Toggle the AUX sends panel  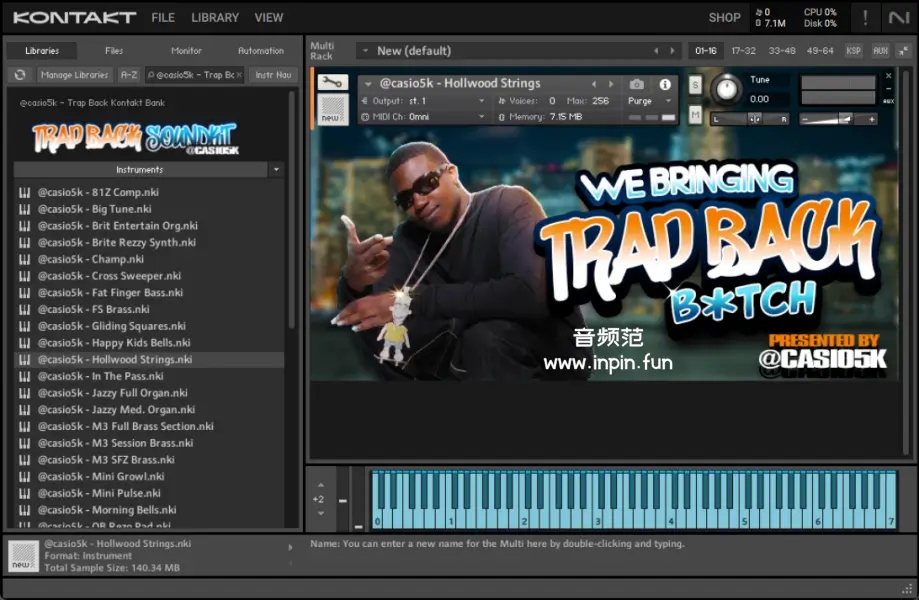click(880, 51)
